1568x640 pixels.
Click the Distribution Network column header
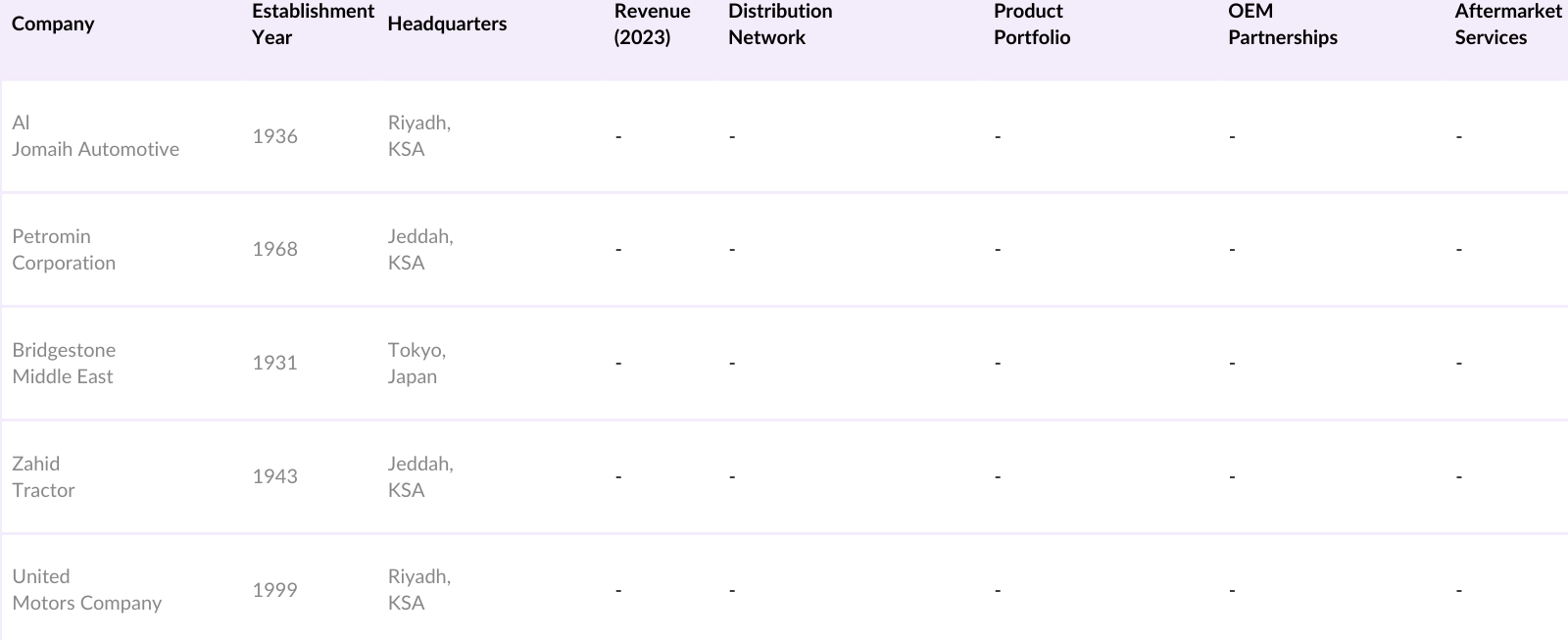pyautogui.click(x=780, y=24)
